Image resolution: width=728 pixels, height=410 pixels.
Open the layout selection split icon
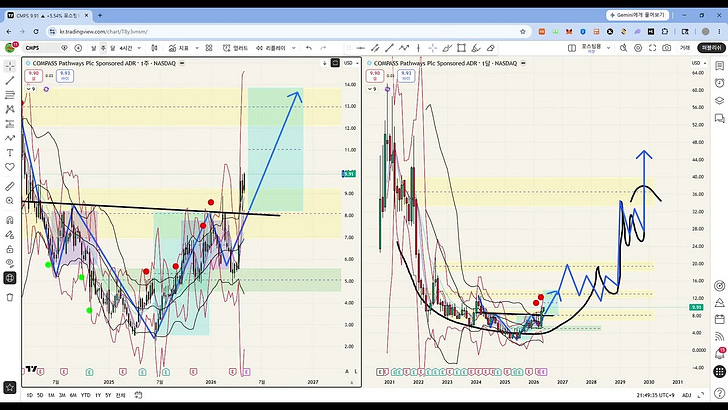572,48
